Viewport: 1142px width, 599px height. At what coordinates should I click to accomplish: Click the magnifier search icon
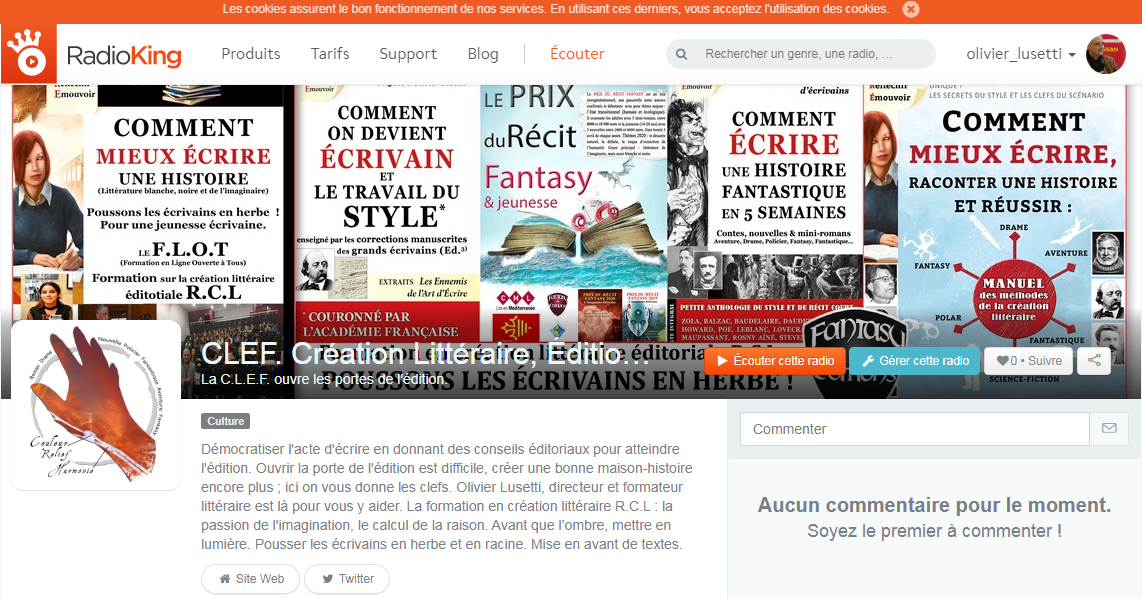point(681,54)
